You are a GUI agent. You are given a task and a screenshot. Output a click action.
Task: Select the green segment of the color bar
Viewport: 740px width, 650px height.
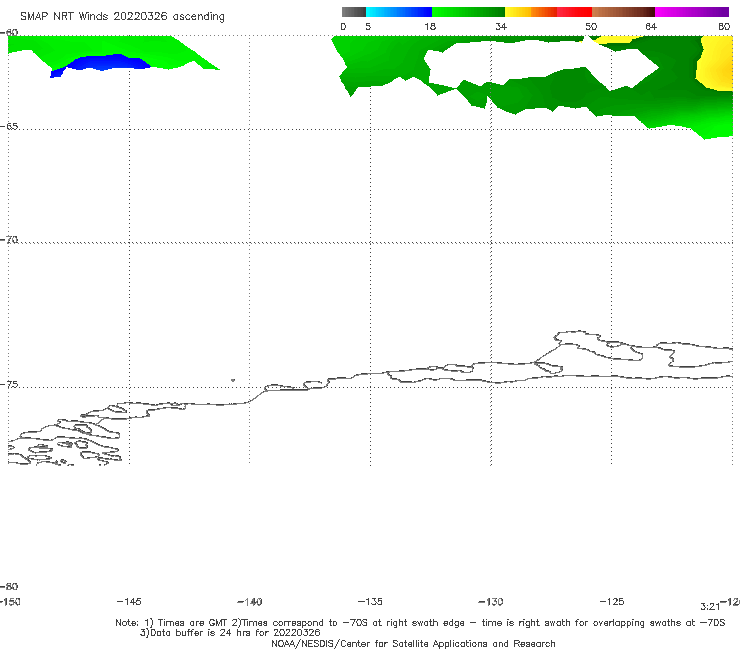[468, 12]
